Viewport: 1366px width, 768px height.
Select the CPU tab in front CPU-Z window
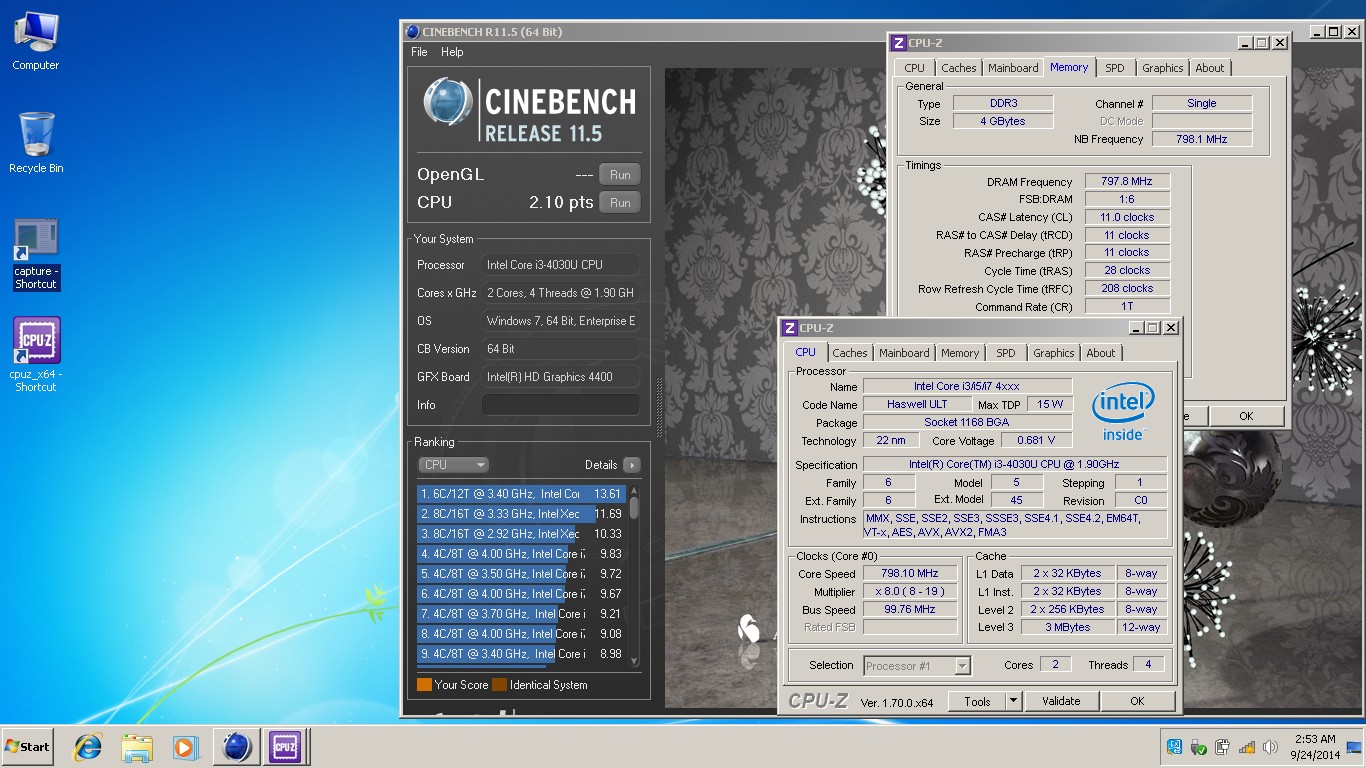805,352
